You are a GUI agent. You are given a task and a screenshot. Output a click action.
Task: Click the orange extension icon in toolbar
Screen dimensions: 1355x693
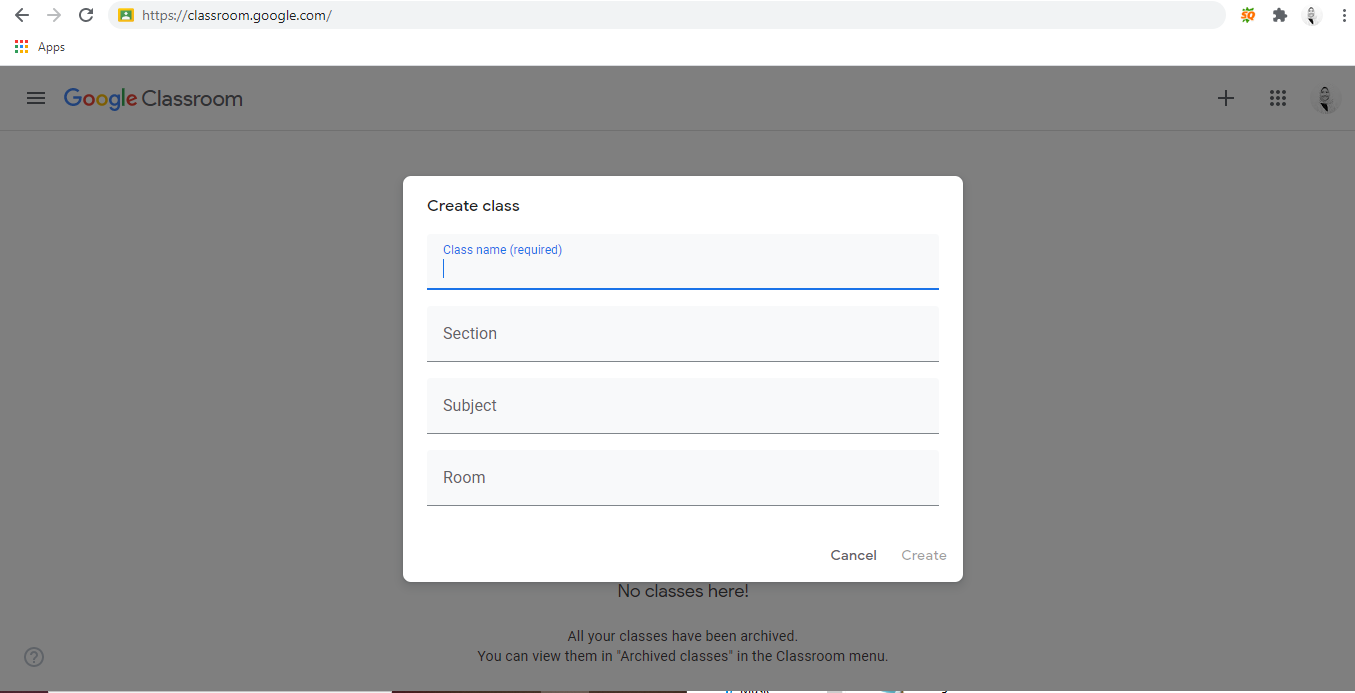(1248, 15)
